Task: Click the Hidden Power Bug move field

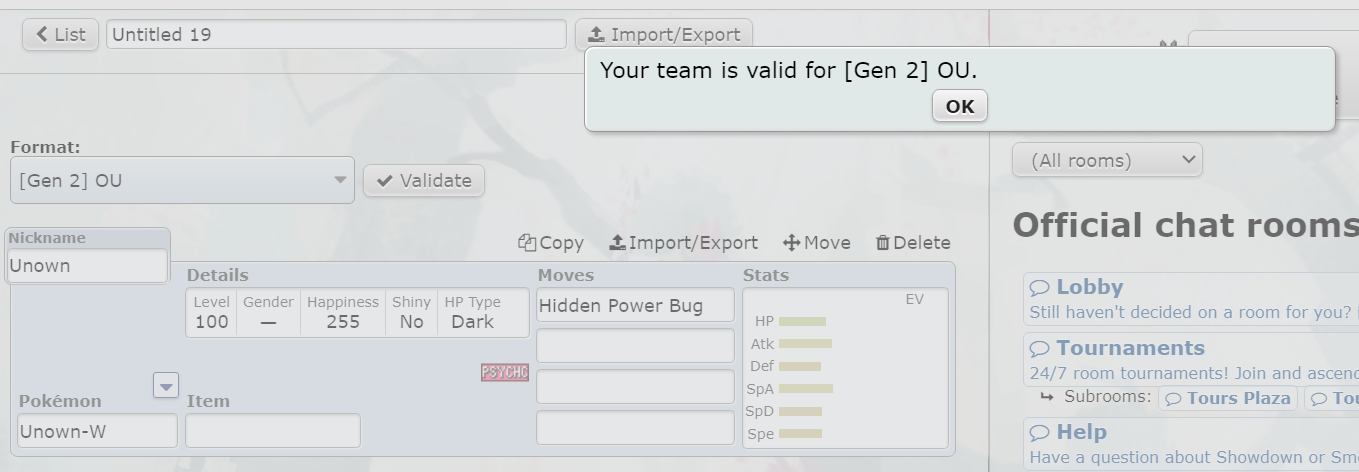Action: coord(635,306)
